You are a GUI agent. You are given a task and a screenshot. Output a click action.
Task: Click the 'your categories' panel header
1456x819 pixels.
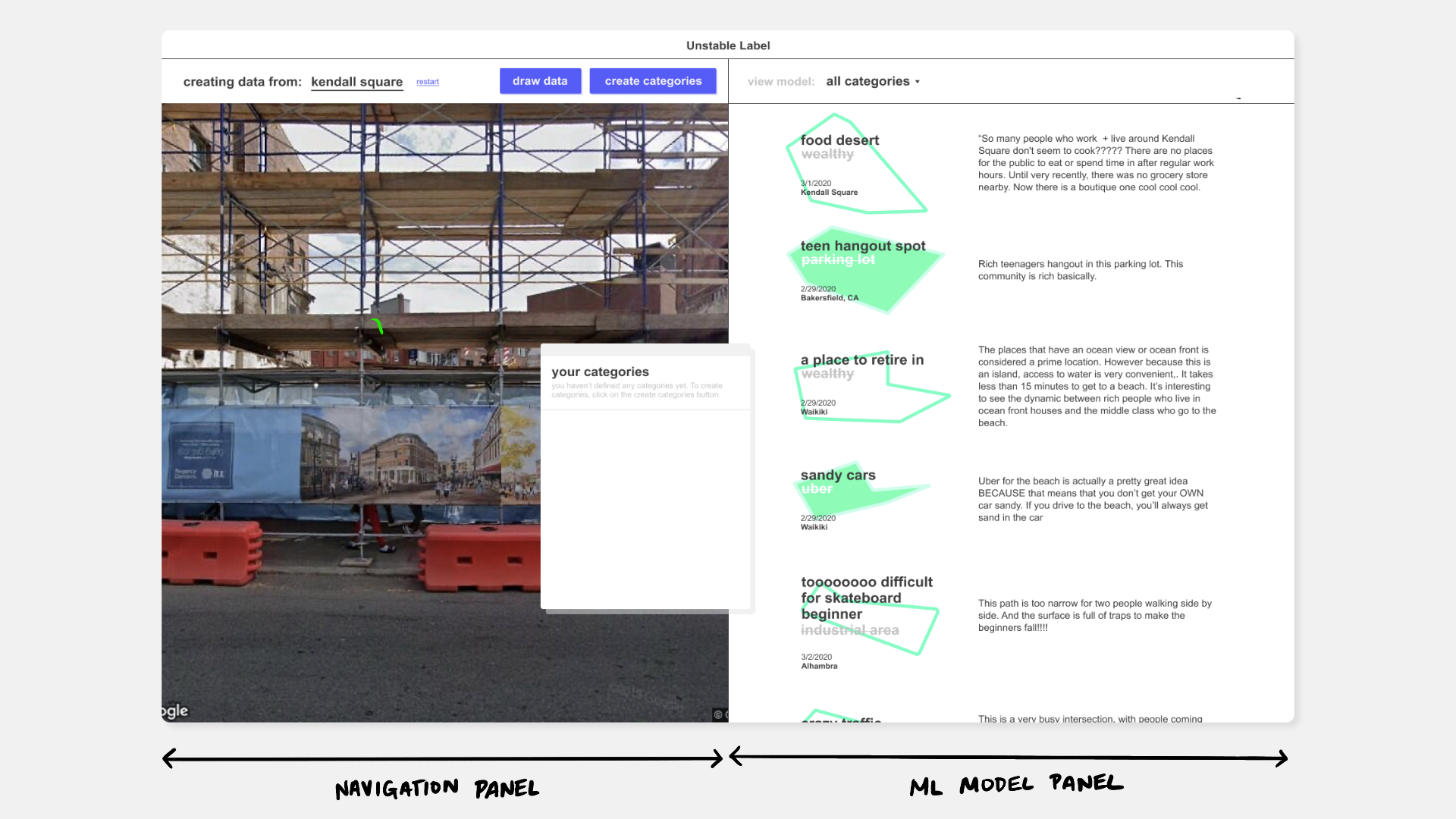coord(600,372)
